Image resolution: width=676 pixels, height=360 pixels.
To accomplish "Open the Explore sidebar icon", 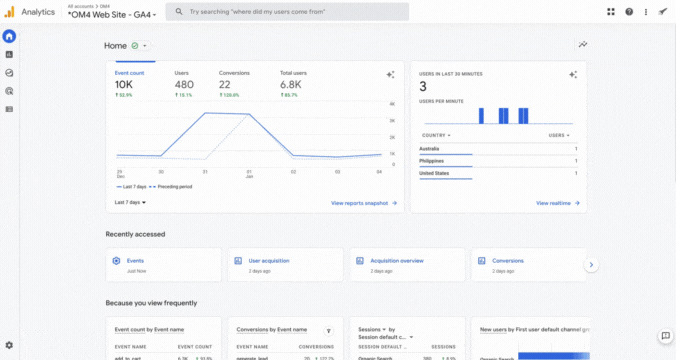I will [9, 73].
